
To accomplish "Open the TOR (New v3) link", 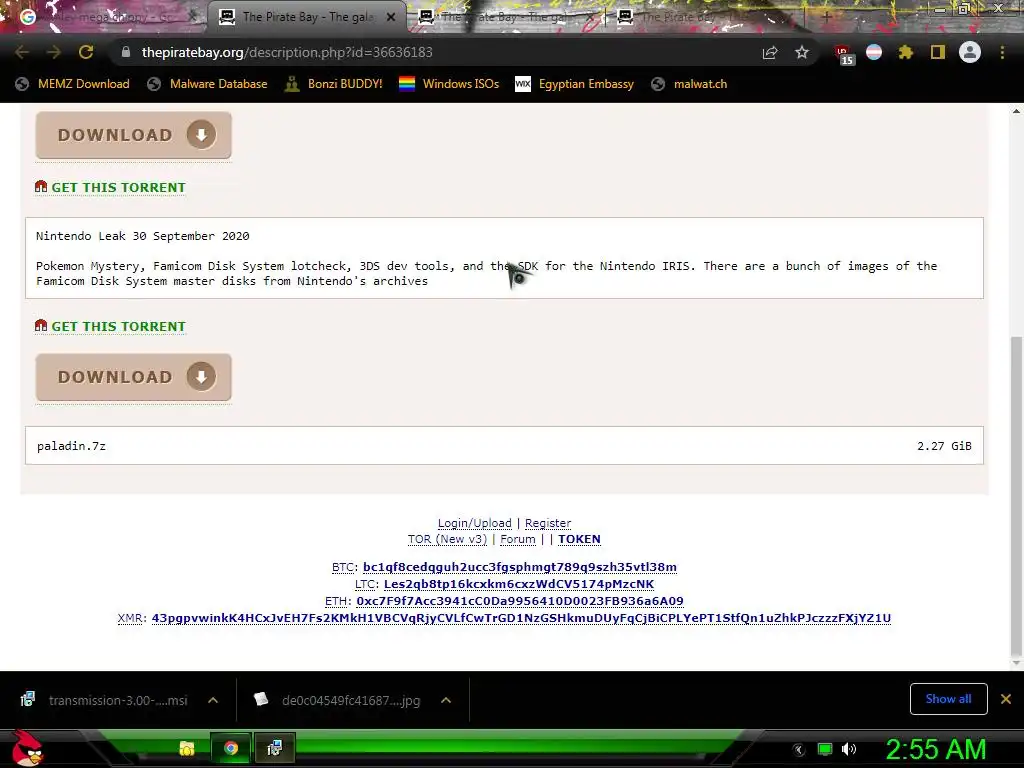I will (447, 539).
